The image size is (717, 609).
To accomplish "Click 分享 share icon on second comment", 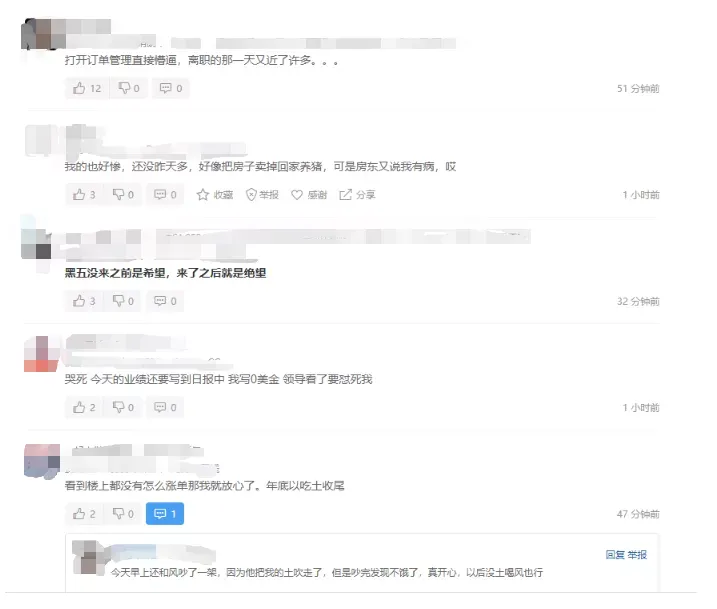I will pos(357,195).
